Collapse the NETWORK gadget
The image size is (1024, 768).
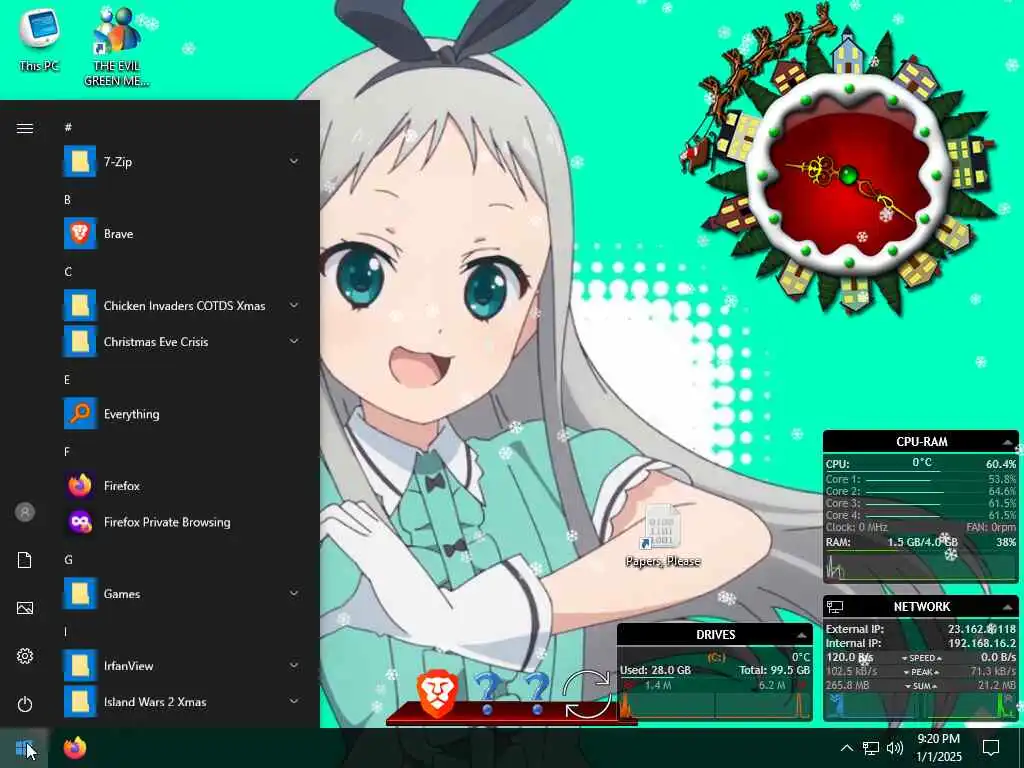click(x=1008, y=607)
